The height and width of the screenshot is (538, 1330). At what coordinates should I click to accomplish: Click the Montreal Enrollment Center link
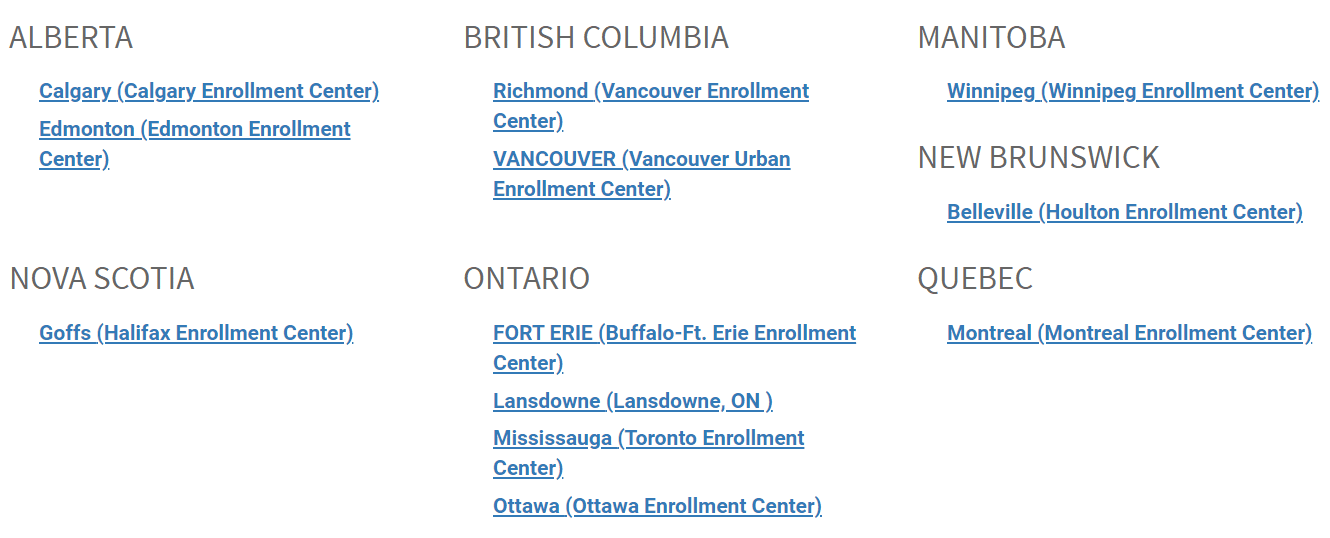[1129, 333]
